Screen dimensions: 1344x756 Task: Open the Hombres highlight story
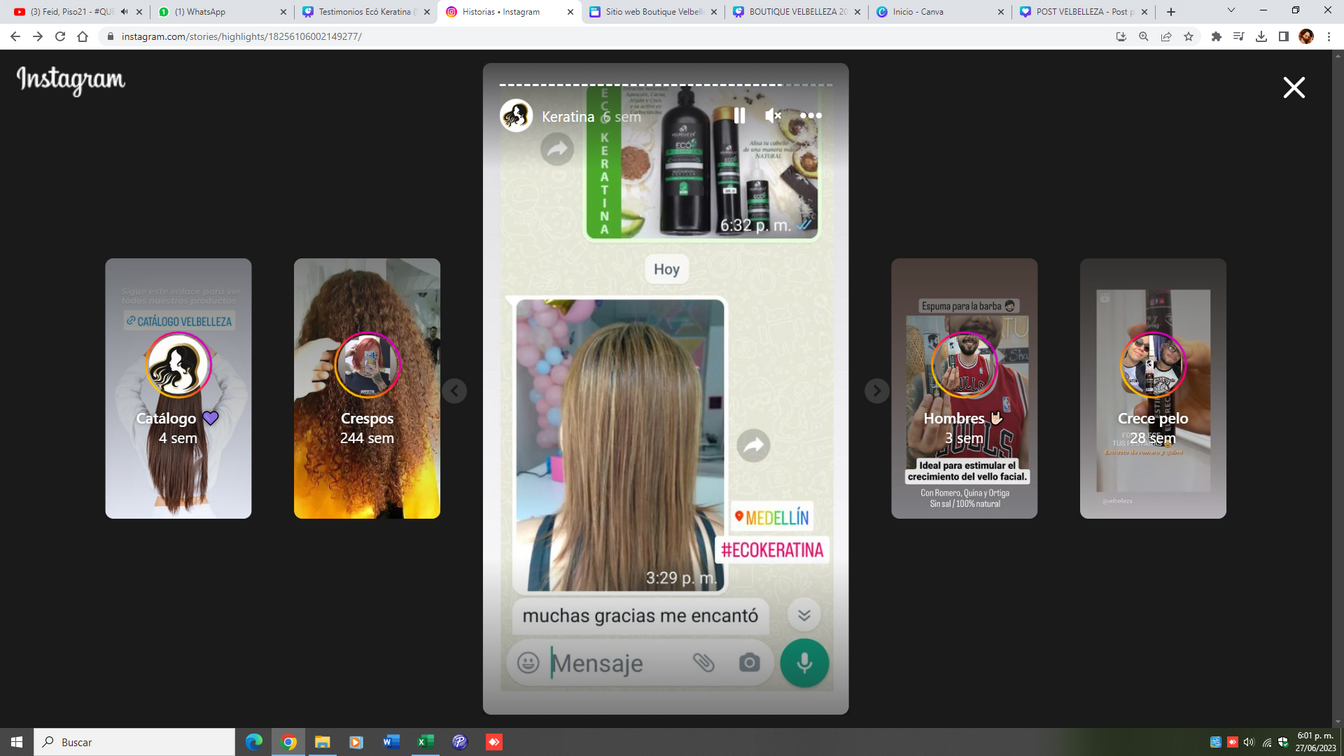(x=964, y=388)
